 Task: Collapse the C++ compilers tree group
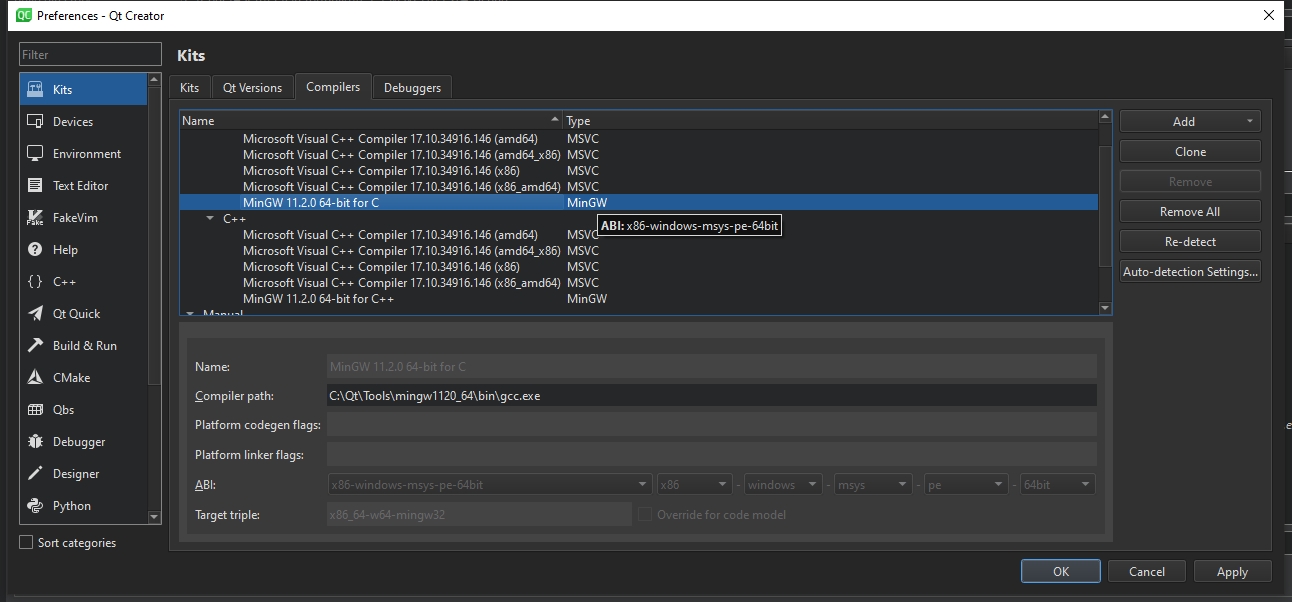[210, 218]
